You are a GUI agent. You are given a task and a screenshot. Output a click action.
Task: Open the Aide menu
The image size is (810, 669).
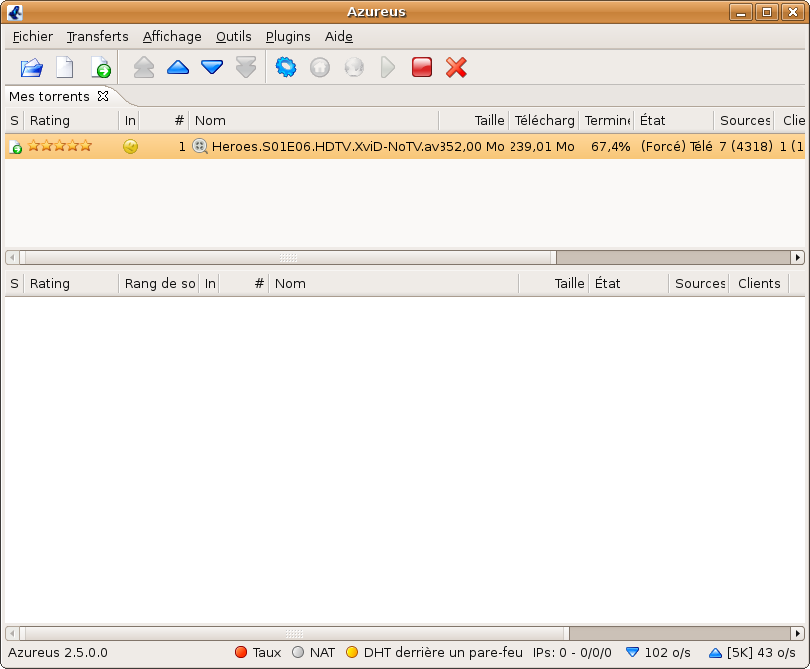339,37
